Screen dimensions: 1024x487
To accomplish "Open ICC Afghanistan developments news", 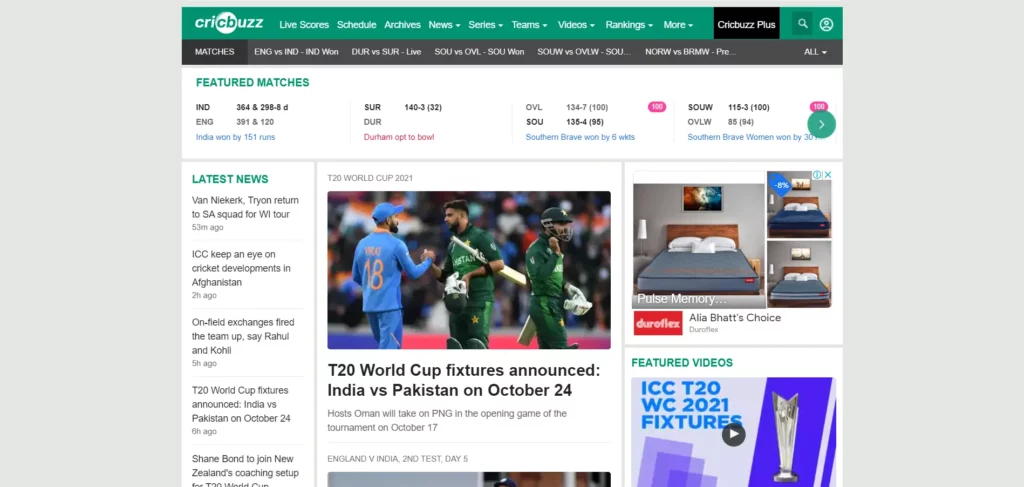I will point(242,268).
